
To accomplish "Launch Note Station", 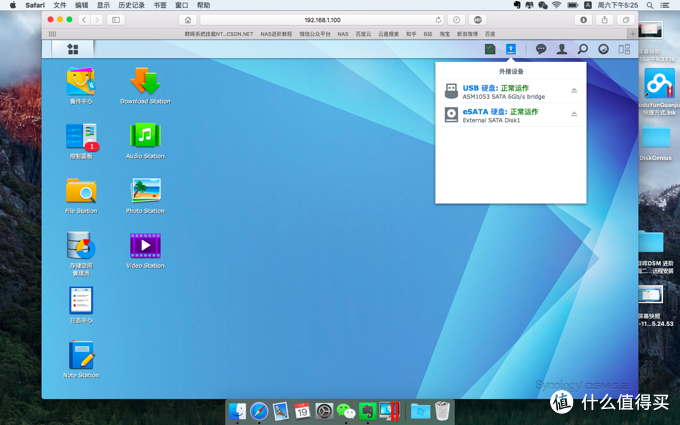I will (81, 355).
